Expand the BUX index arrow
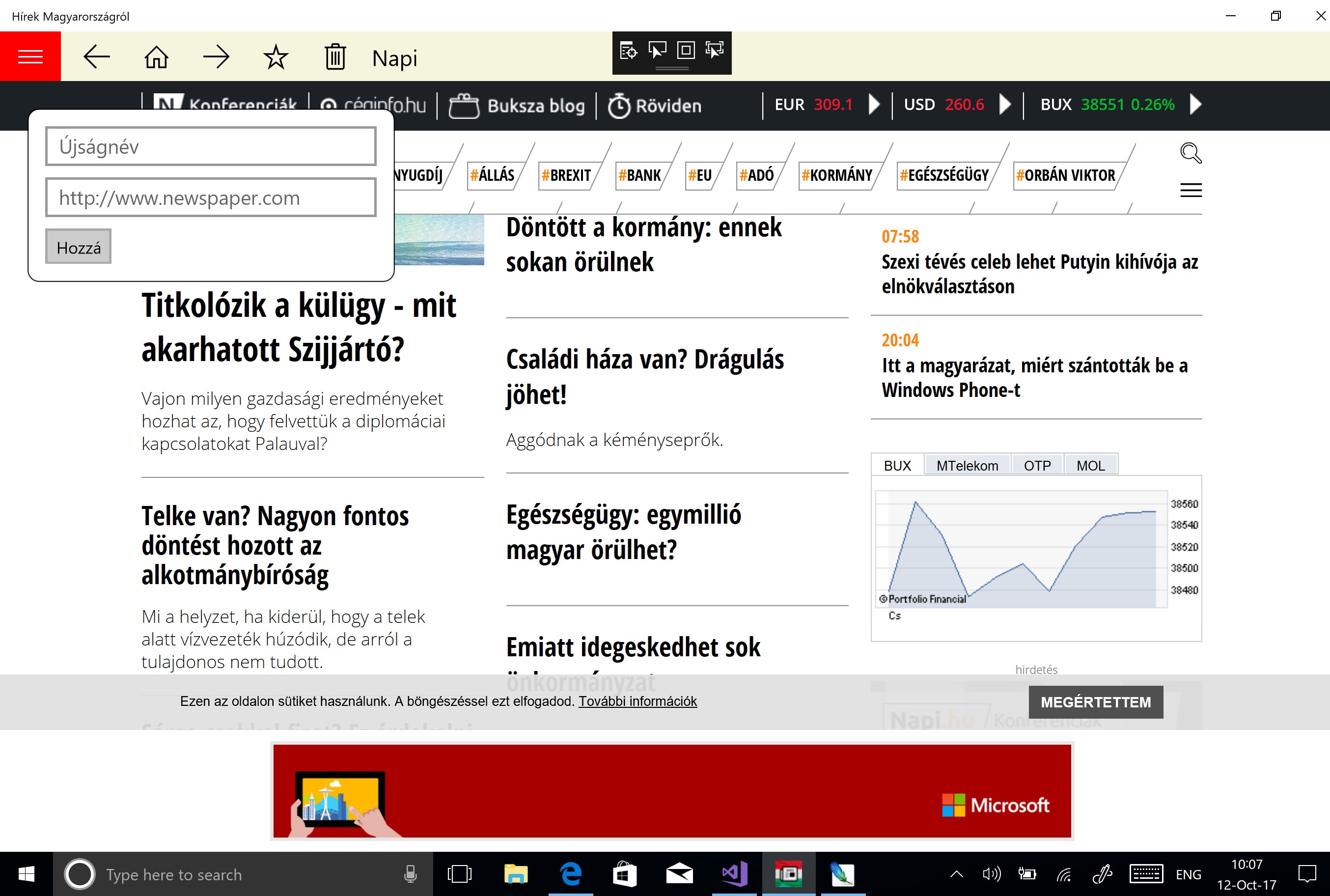This screenshot has width=1330, height=896. point(1195,105)
